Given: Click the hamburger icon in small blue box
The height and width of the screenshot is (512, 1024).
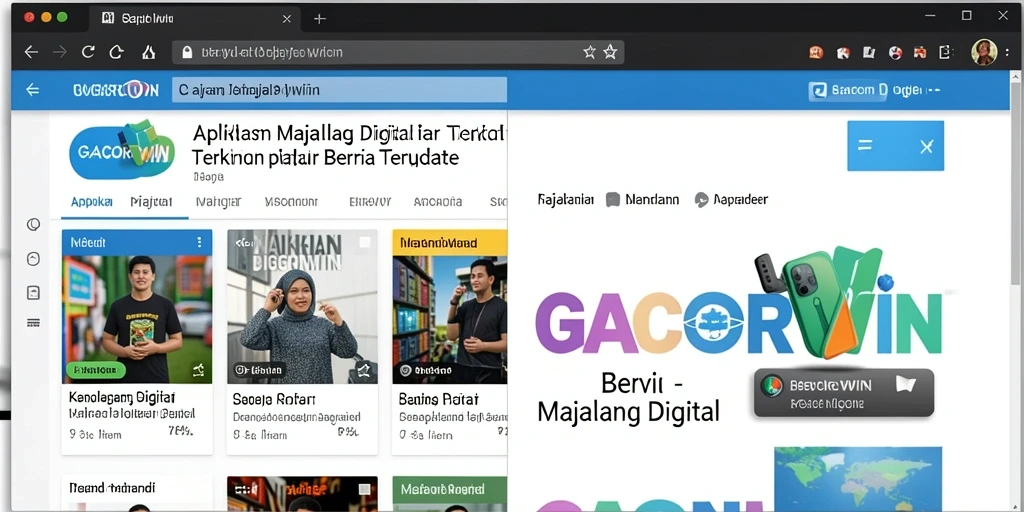Looking at the screenshot, I should (x=865, y=146).
